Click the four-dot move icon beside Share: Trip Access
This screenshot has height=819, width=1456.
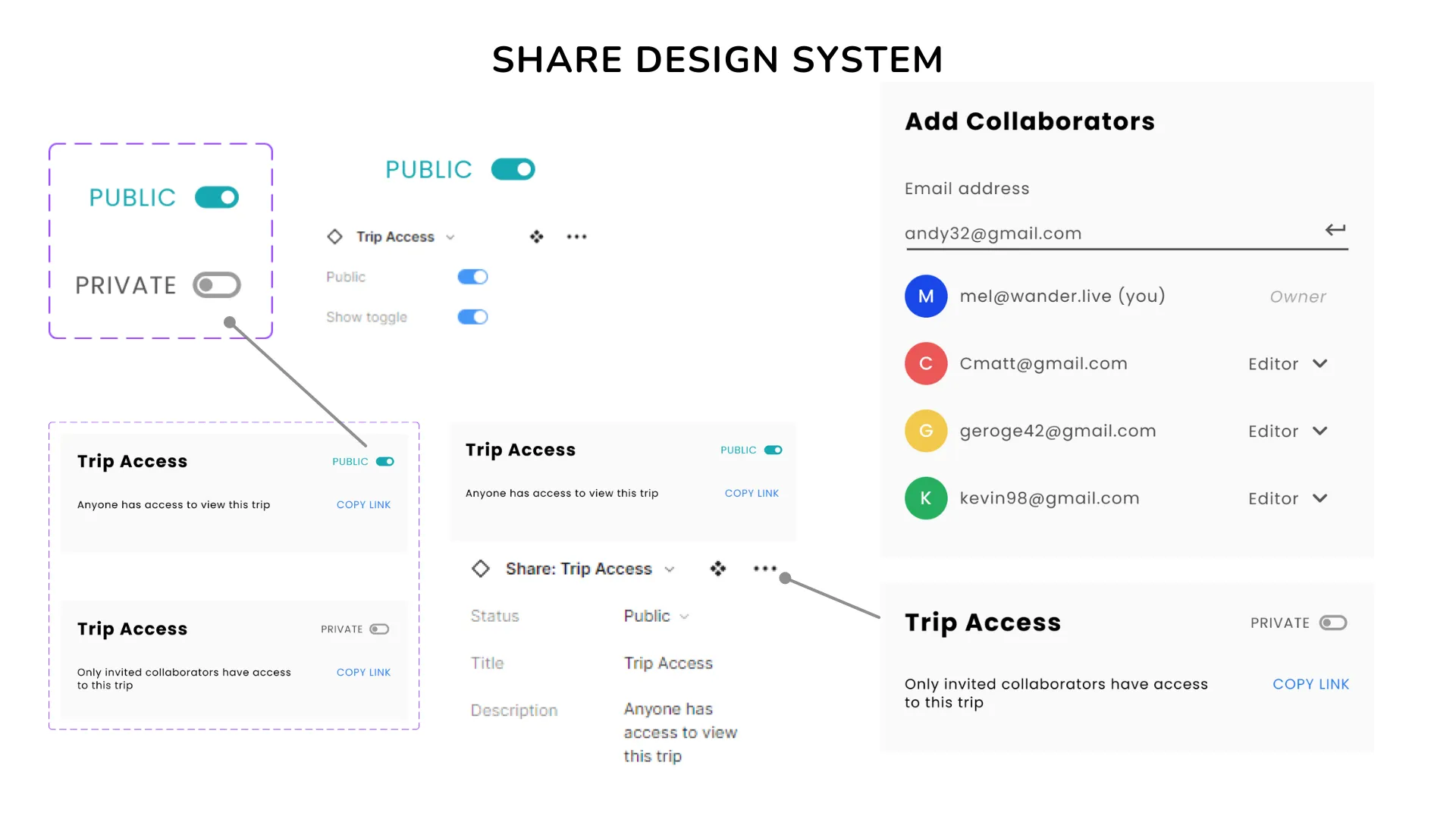[x=718, y=569]
